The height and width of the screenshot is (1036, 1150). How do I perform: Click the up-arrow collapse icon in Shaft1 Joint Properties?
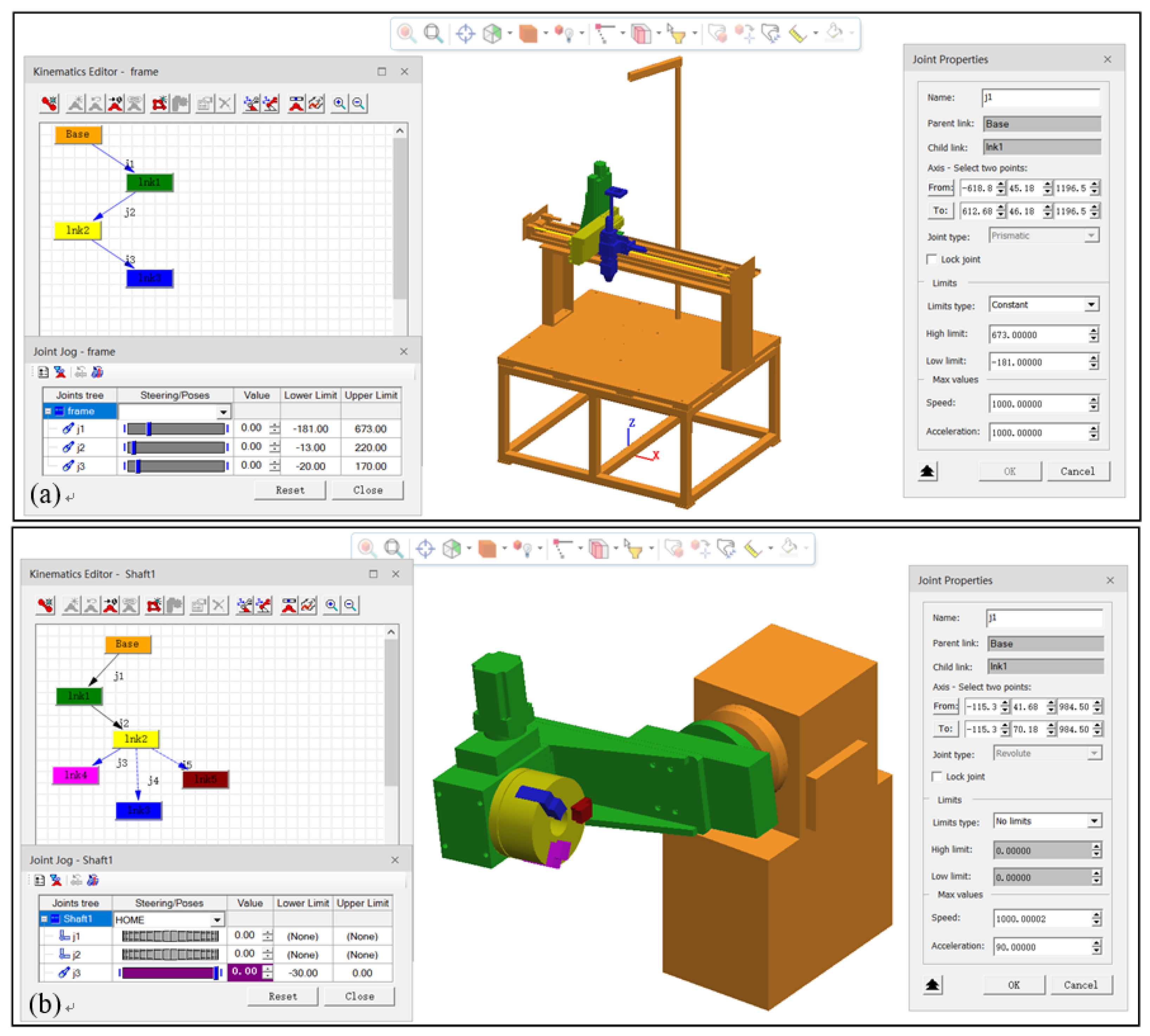[932, 985]
